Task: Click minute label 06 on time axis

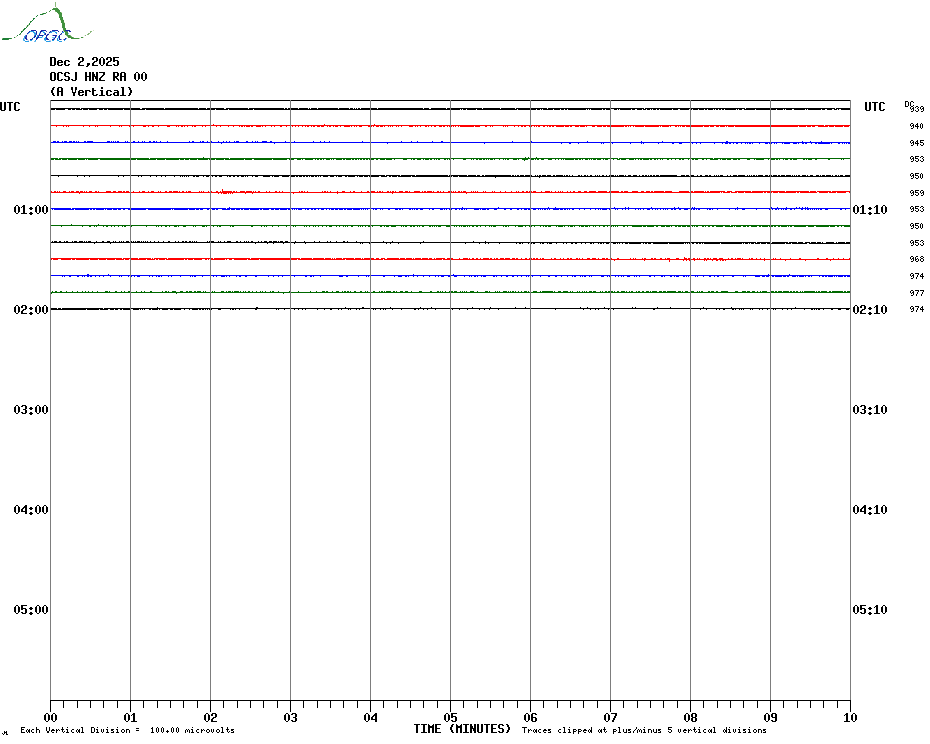Action: (x=530, y=717)
